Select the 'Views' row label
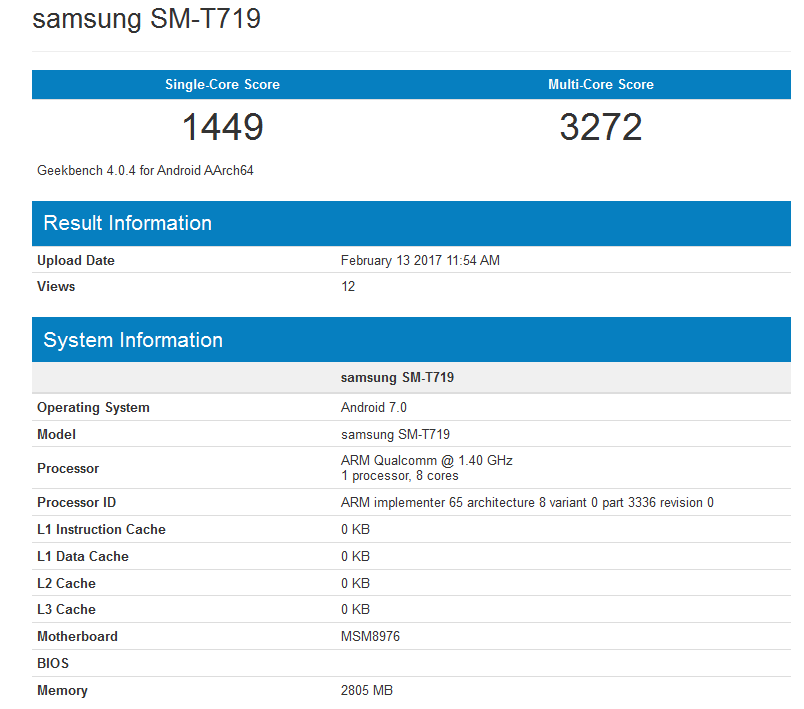 [56, 287]
